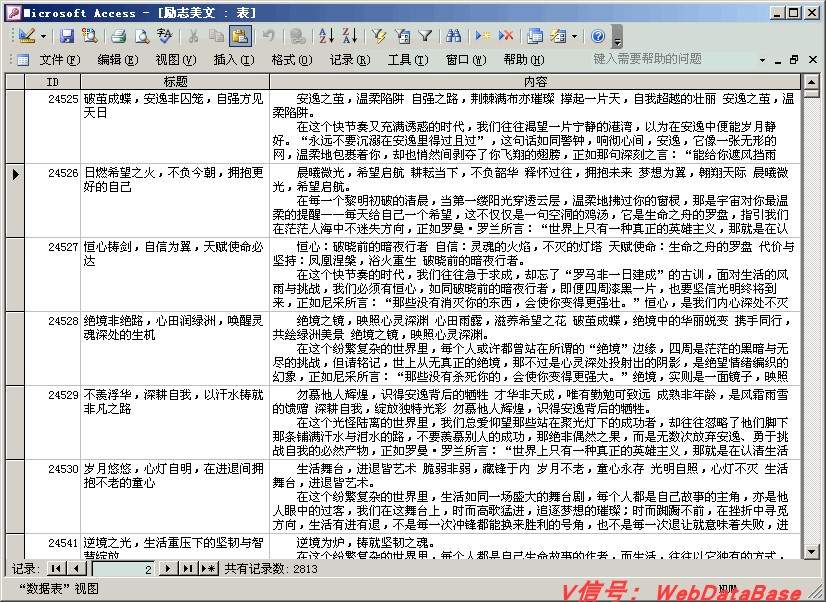Open the 文件(F) menu
826x602 pixels.
pyautogui.click(x=60, y=60)
